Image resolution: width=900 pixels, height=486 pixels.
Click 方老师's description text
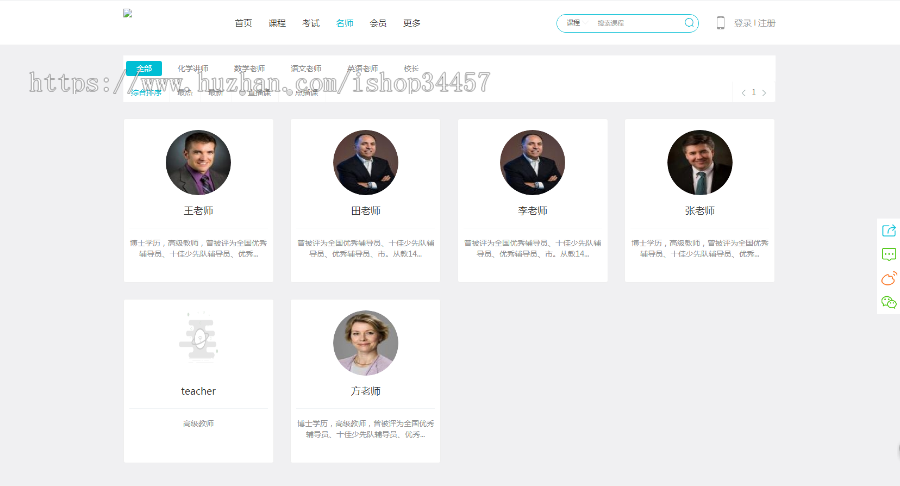coord(366,429)
